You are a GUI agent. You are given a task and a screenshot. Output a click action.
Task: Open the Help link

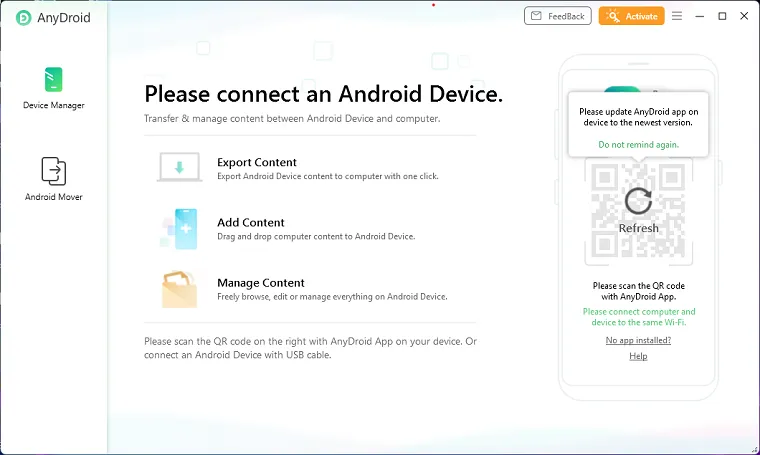pyautogui.click(x=638, y=356)
